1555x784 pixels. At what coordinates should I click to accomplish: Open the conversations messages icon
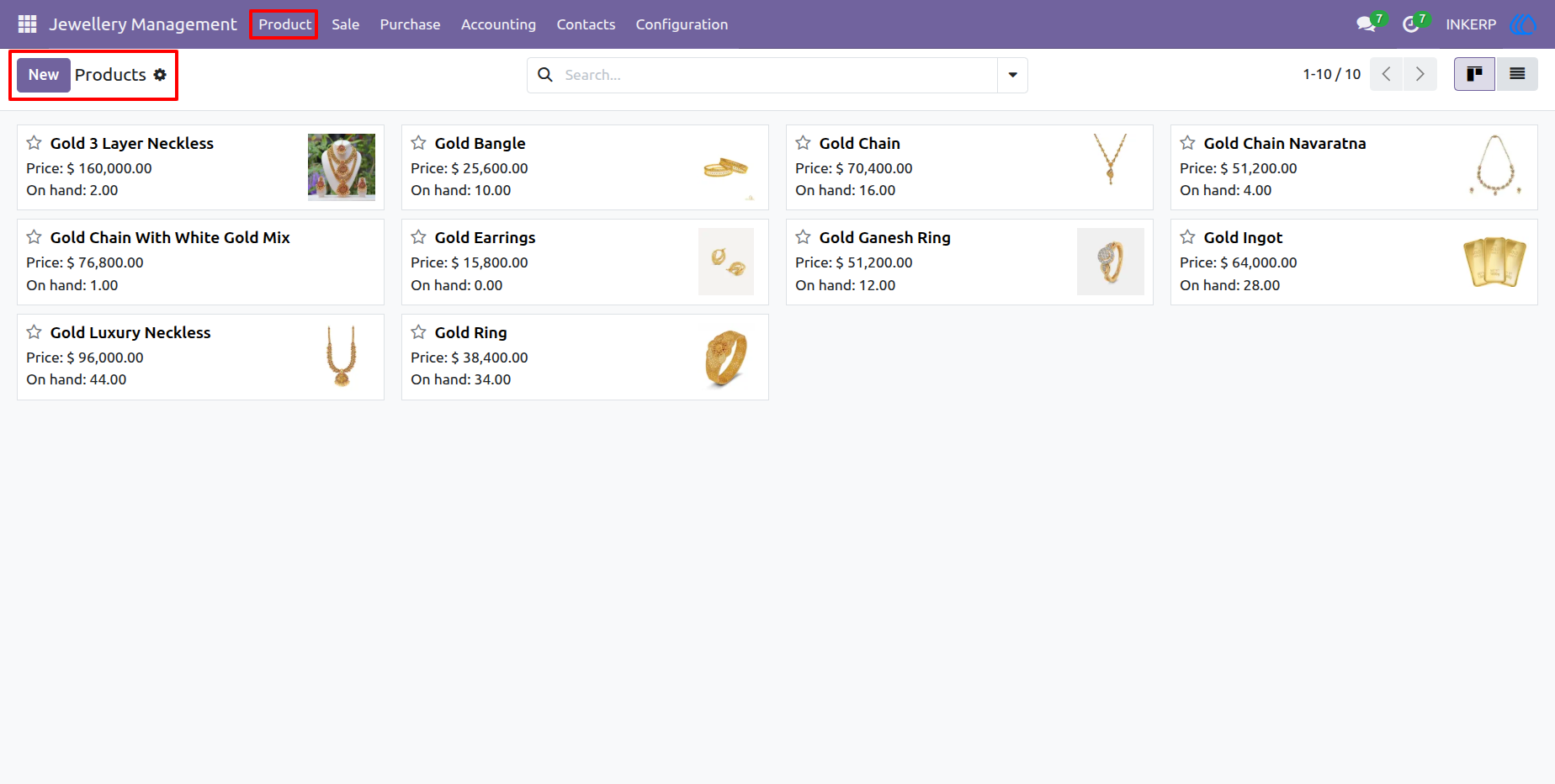point(1366,24)
